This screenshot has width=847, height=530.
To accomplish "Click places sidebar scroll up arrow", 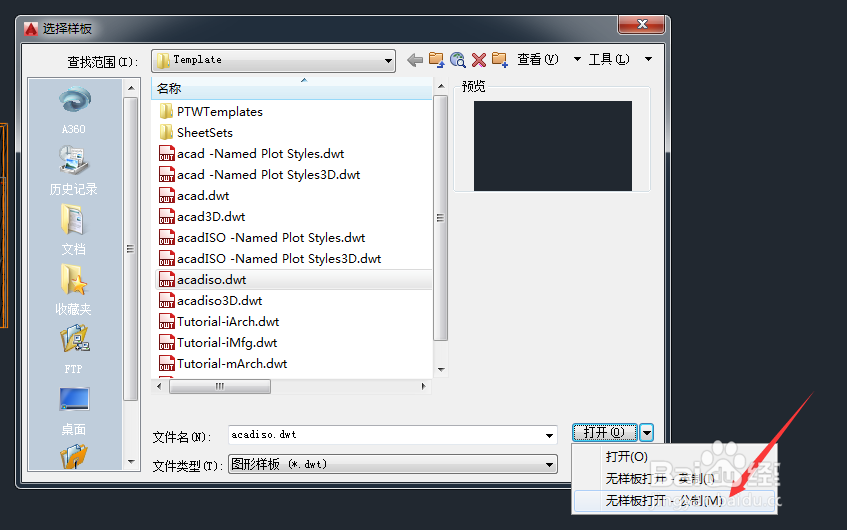I will (x=131, y=88).
